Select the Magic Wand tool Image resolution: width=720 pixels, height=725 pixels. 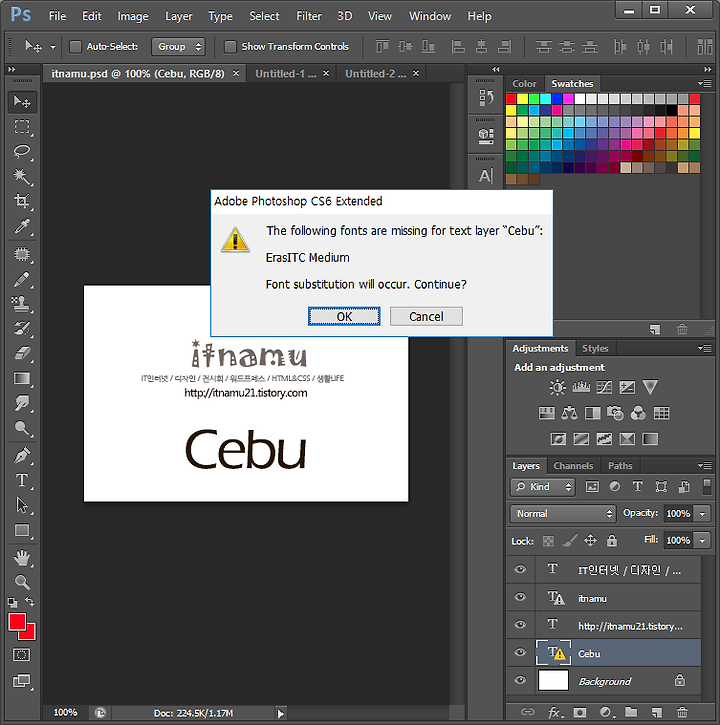(22, 176)
